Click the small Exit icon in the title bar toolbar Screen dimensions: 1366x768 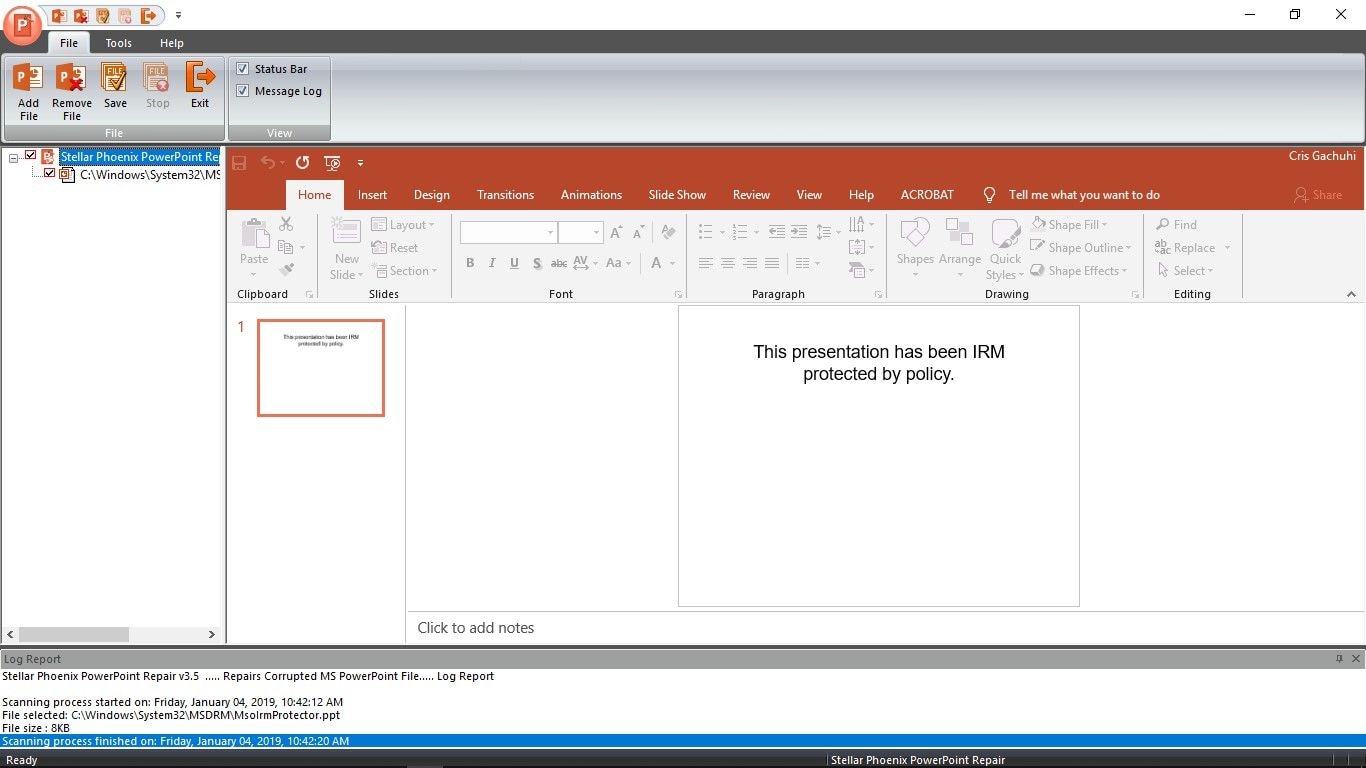click(149, 15)
